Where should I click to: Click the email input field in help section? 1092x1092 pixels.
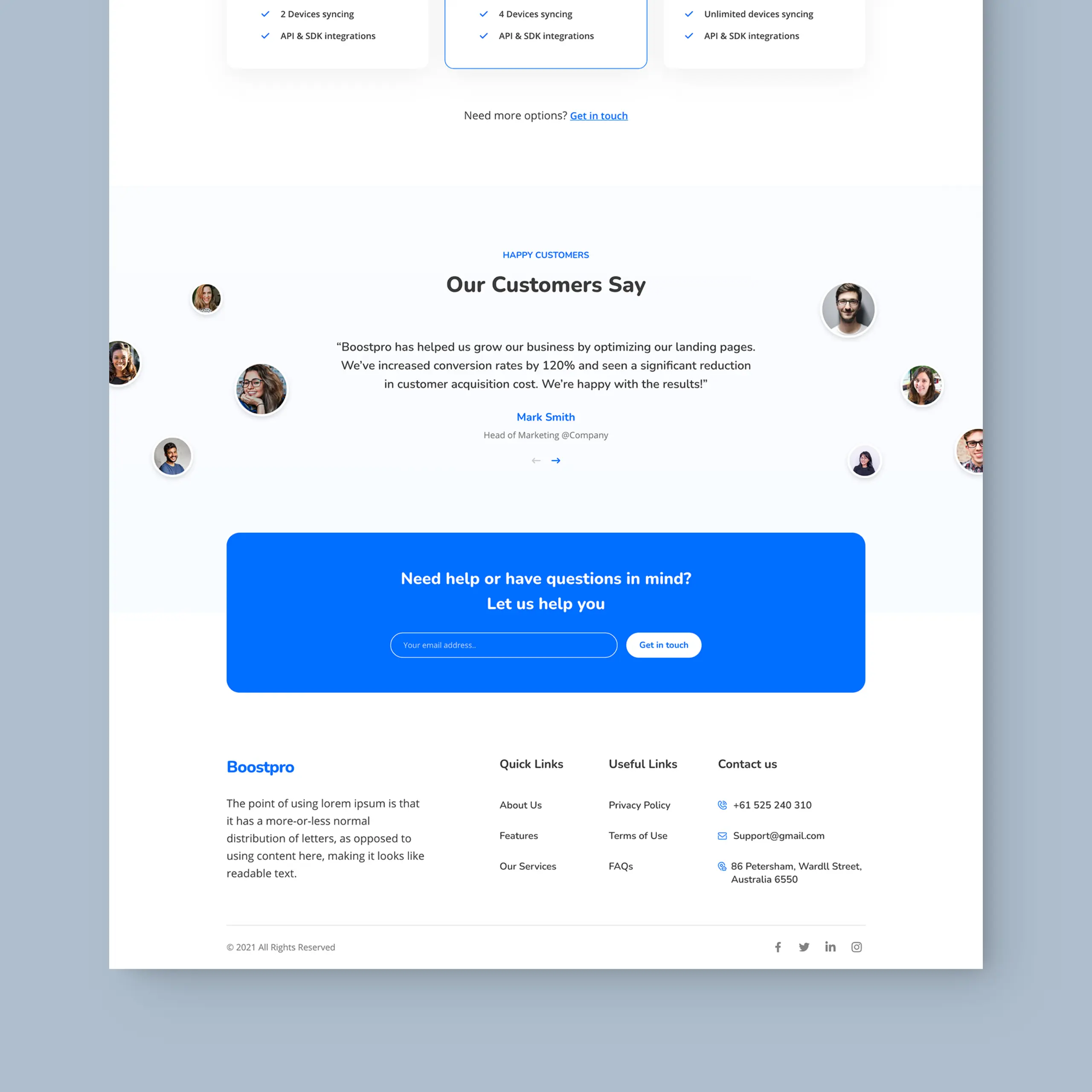[x=503, y=645]
